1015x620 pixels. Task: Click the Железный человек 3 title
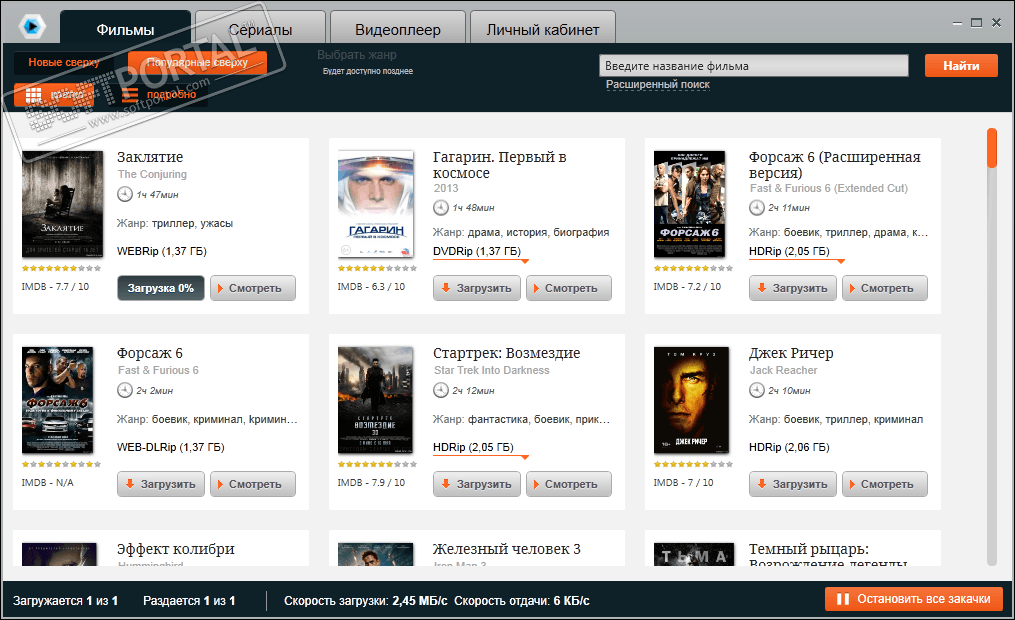tap(506, 549)
